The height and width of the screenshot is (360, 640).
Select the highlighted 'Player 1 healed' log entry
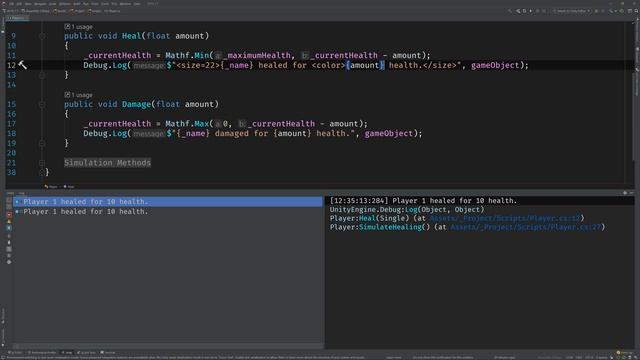click(x=167, y=202)
